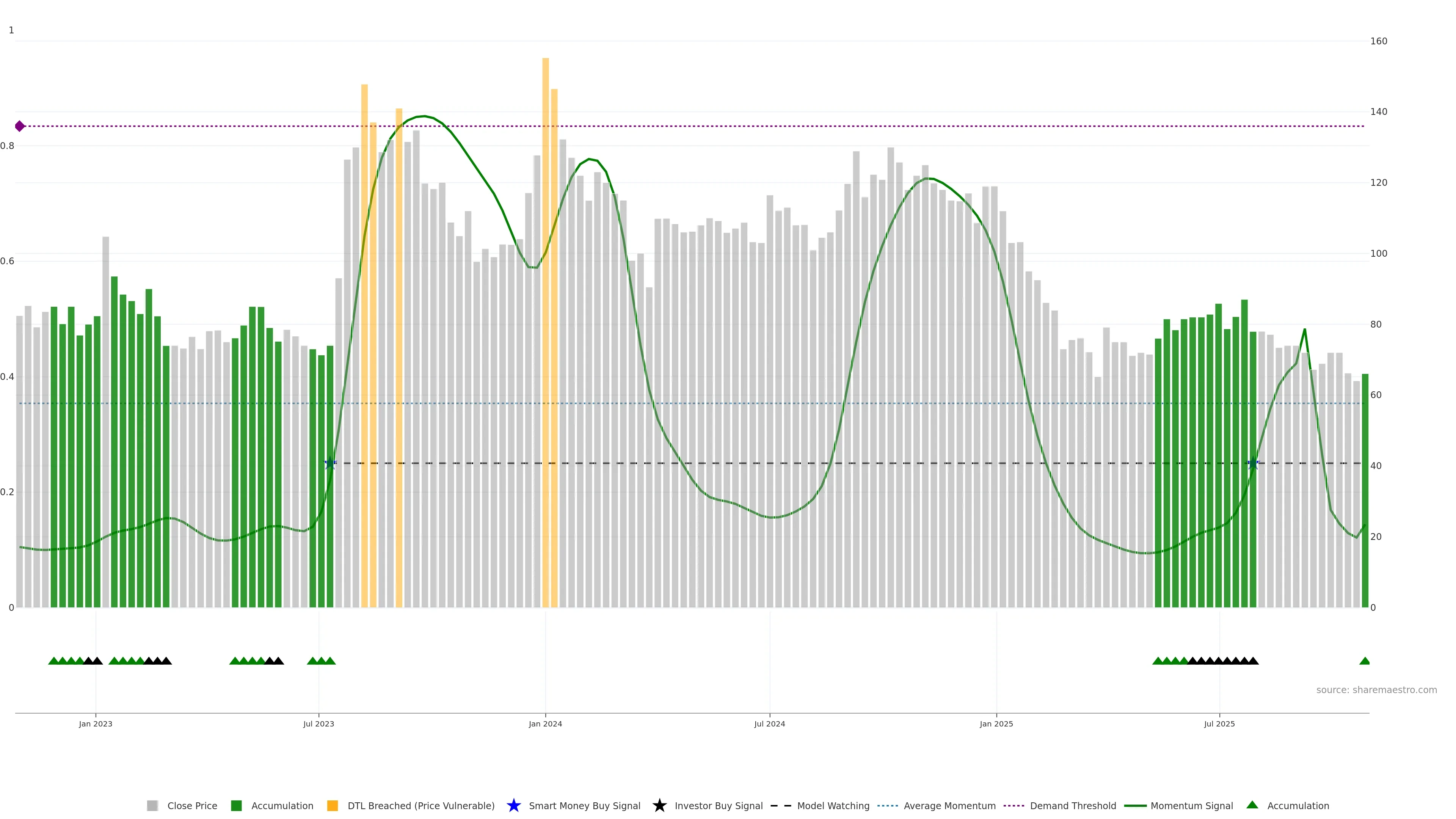Click the Jul 2025 axis tick label
The width and height of the screenshot is (1456, 819).
click(1219, 723)
